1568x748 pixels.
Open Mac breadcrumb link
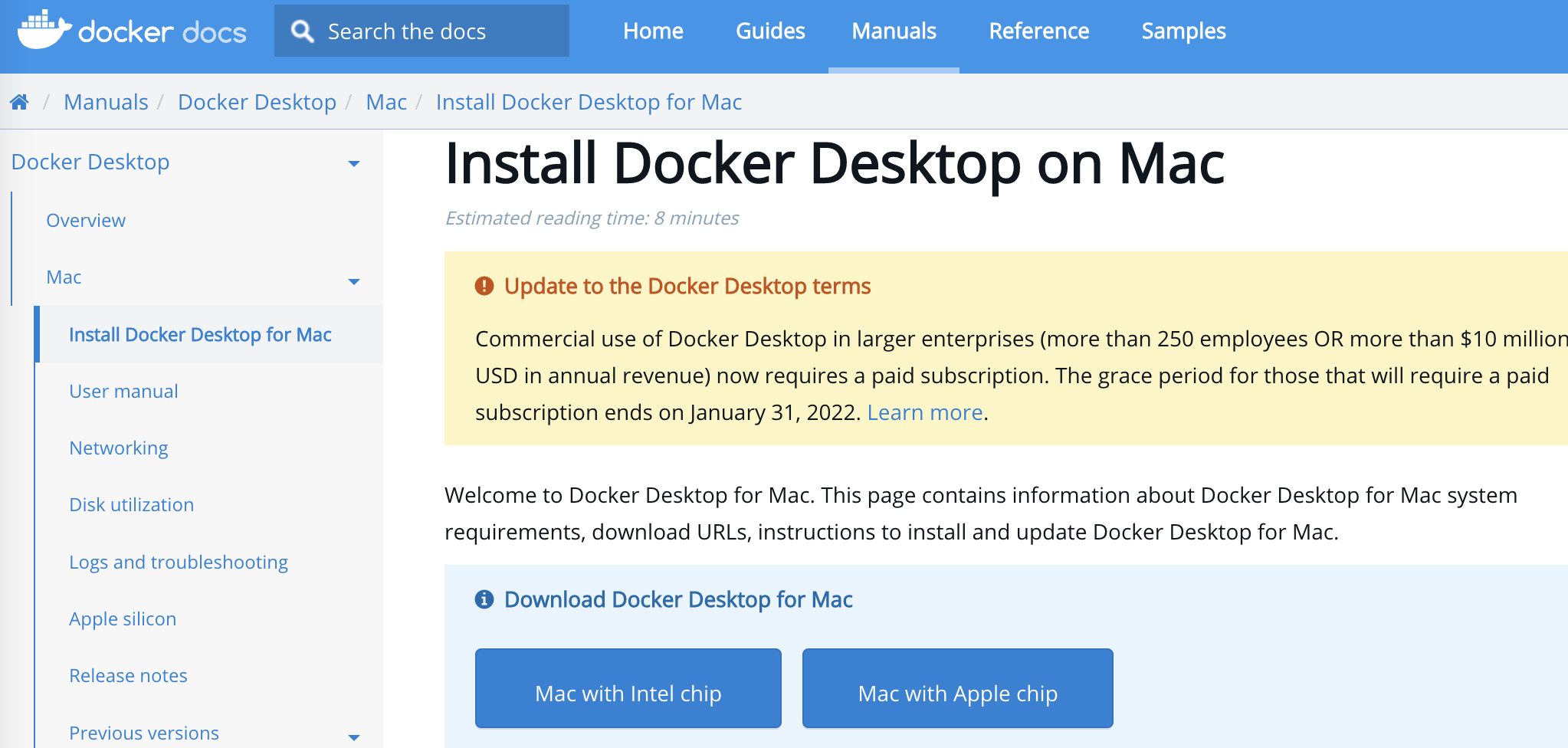(386, 102)
